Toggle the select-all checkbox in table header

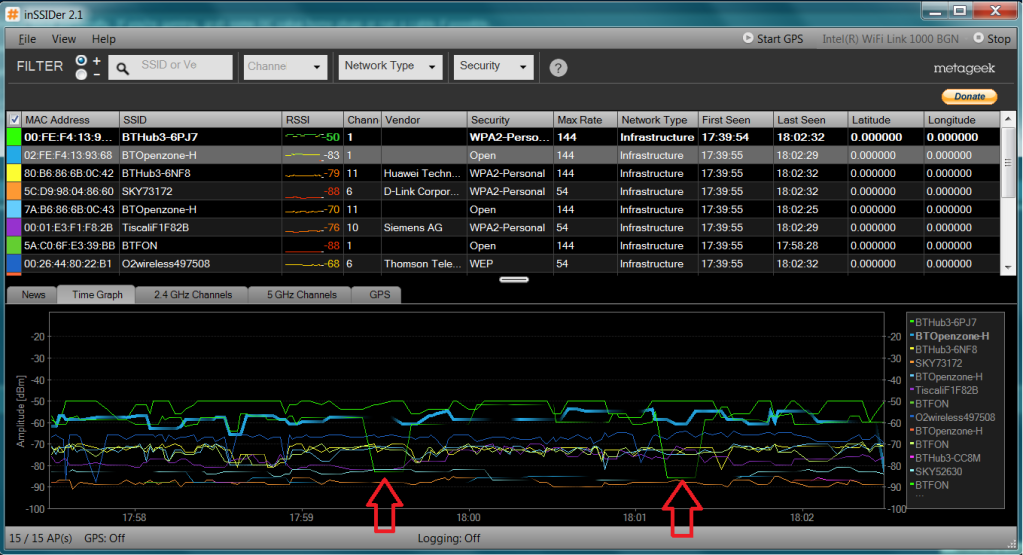(x=14, y=120)
